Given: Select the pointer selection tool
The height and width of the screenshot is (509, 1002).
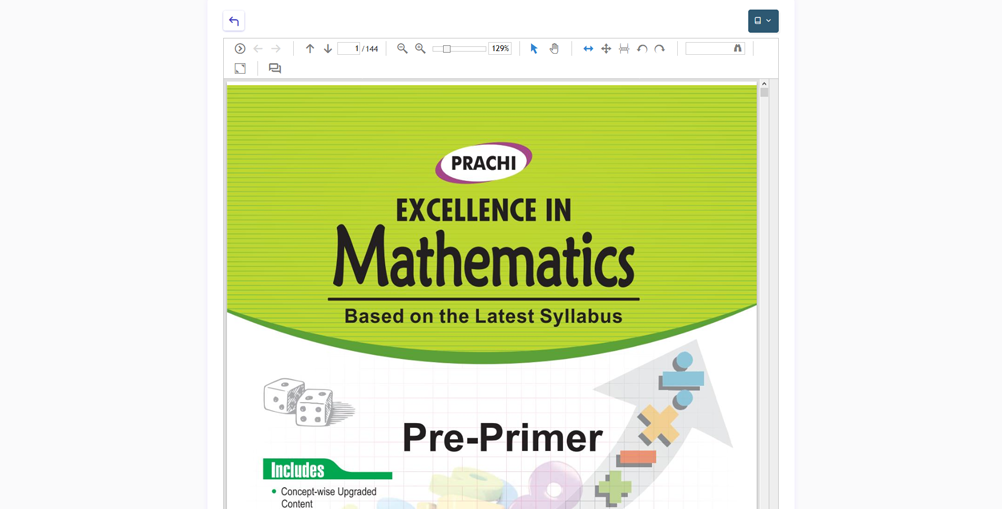Looking at the screenshot, I should coord(534,49).
